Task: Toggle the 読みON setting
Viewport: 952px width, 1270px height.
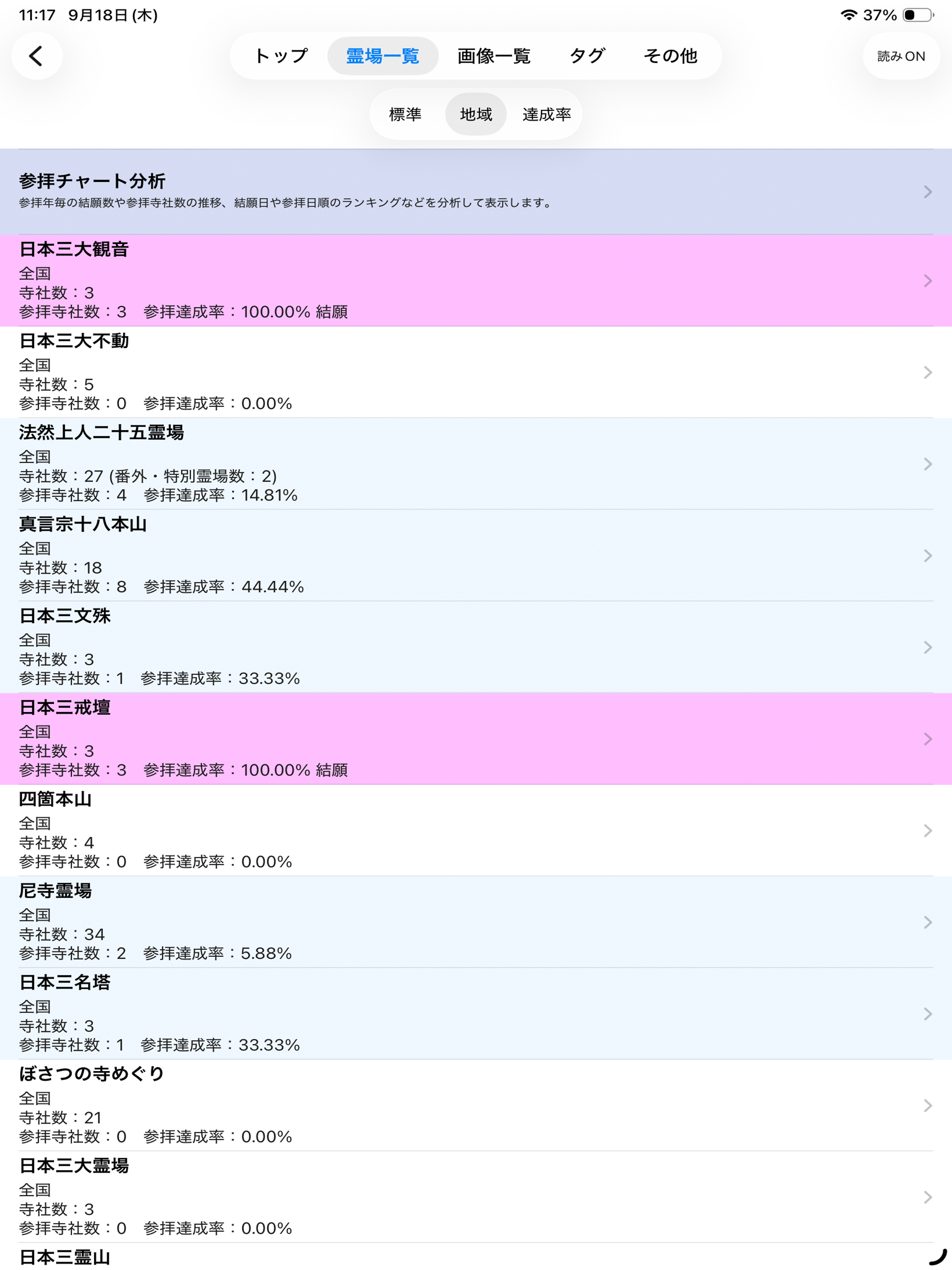Action: pos(901,56)
